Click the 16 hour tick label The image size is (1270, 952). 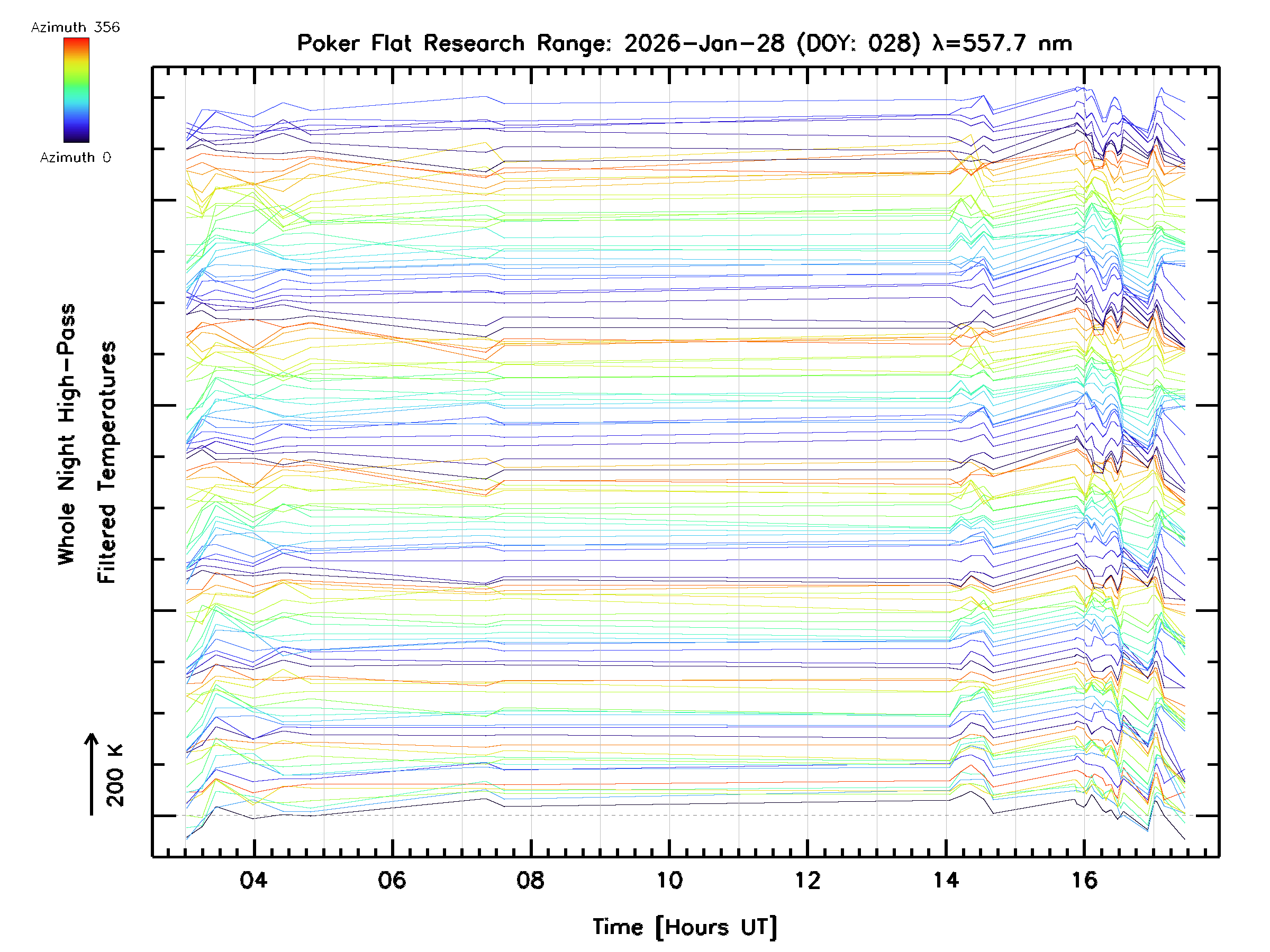[1085, 880]
